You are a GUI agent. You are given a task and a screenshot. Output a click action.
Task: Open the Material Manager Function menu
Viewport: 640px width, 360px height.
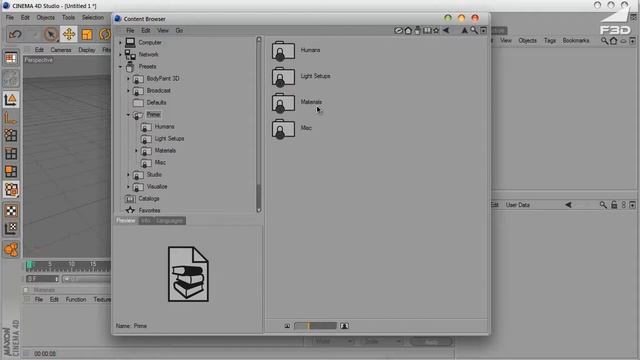76,300
